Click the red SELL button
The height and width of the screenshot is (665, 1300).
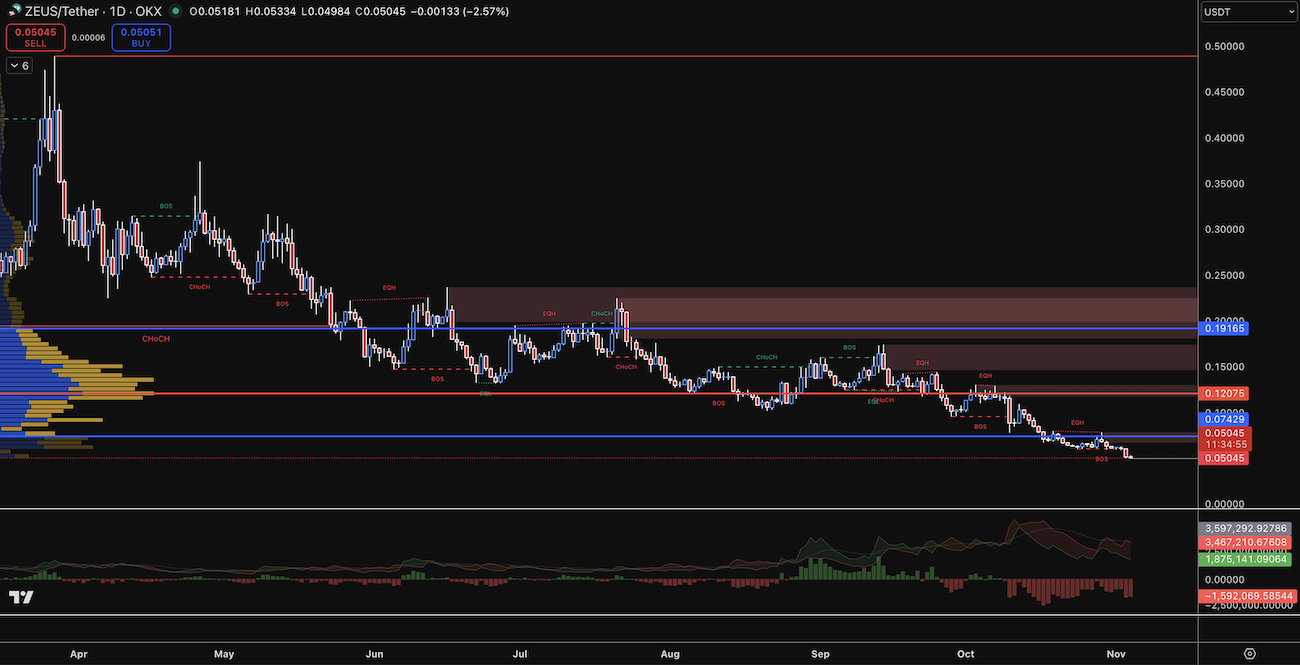[x=35, y=38]
